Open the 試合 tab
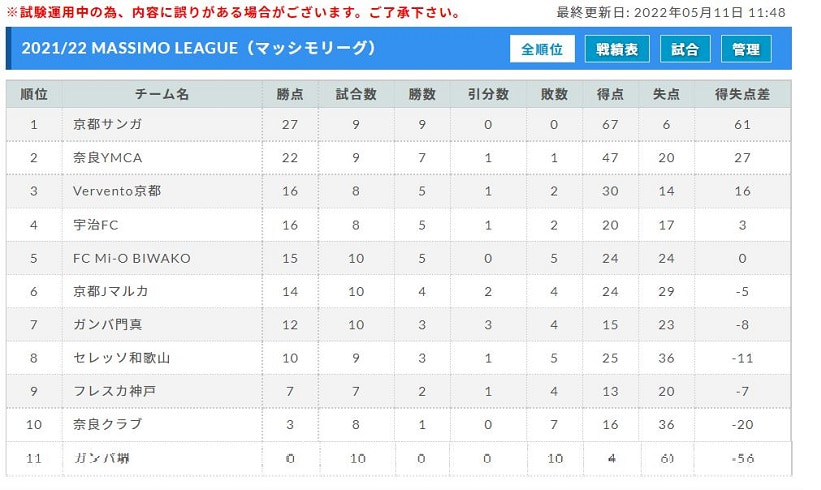821x490 pixels. click(685, 49)
